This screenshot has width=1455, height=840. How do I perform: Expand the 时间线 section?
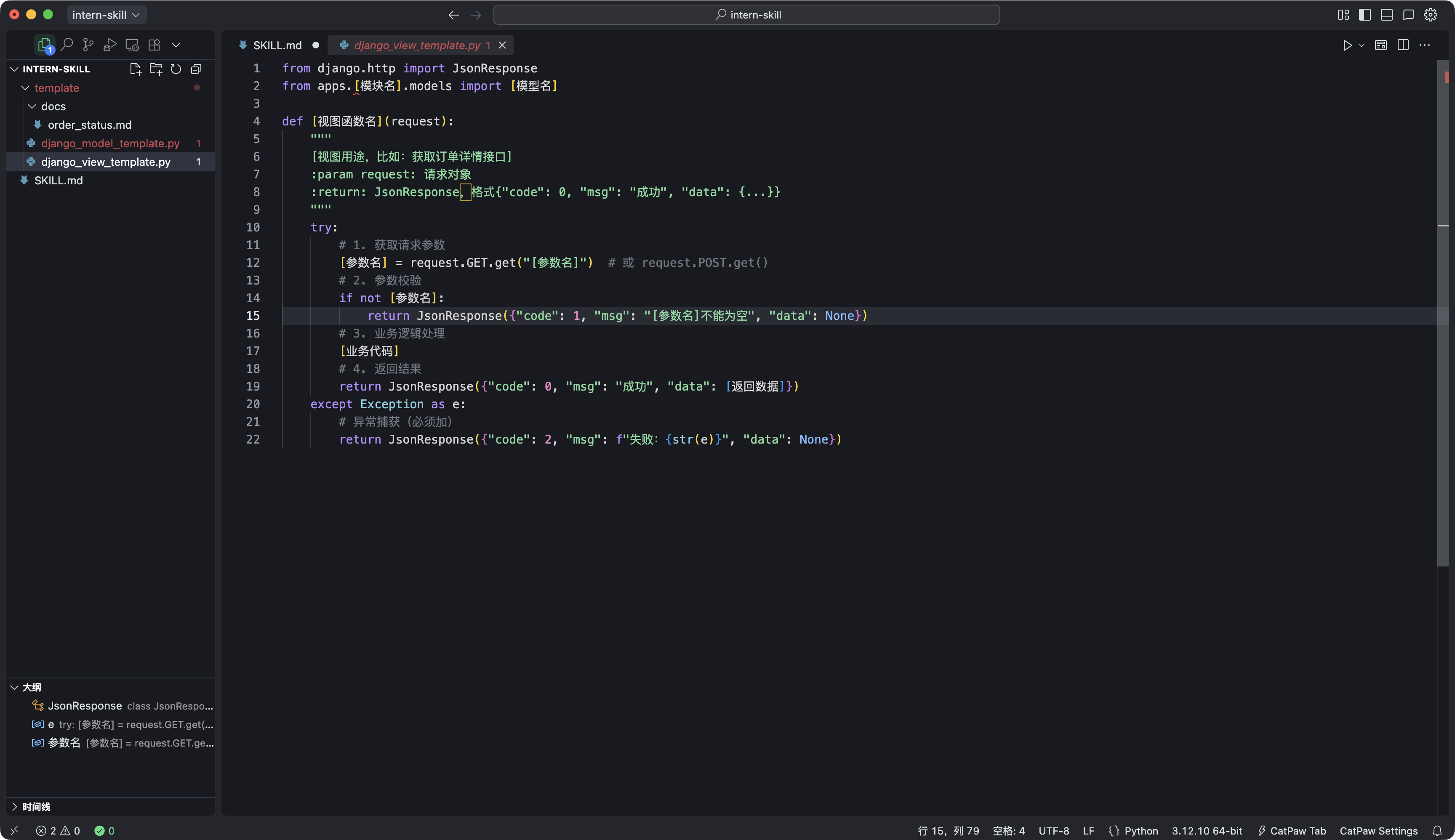(36, 806)
